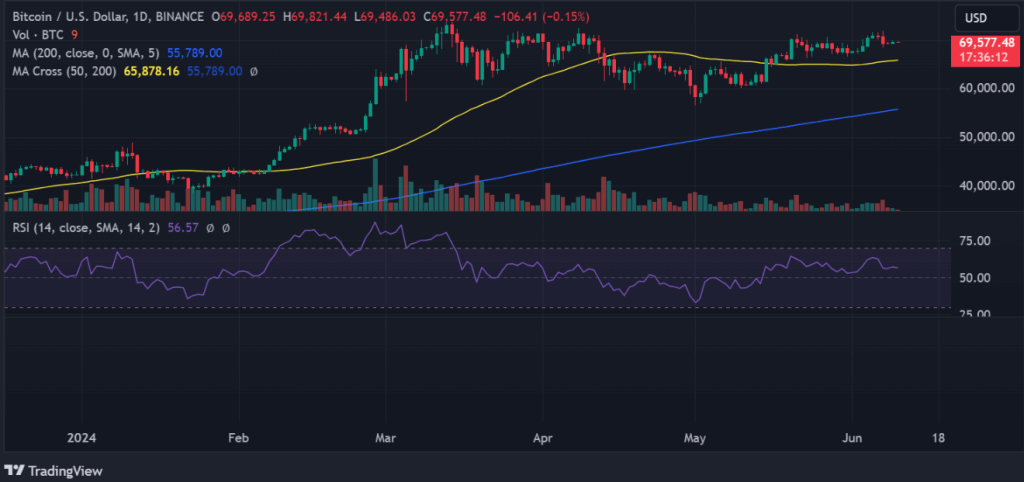Select the RSI (14, close, SMA, 14, 2) legend

pos(84,229)
